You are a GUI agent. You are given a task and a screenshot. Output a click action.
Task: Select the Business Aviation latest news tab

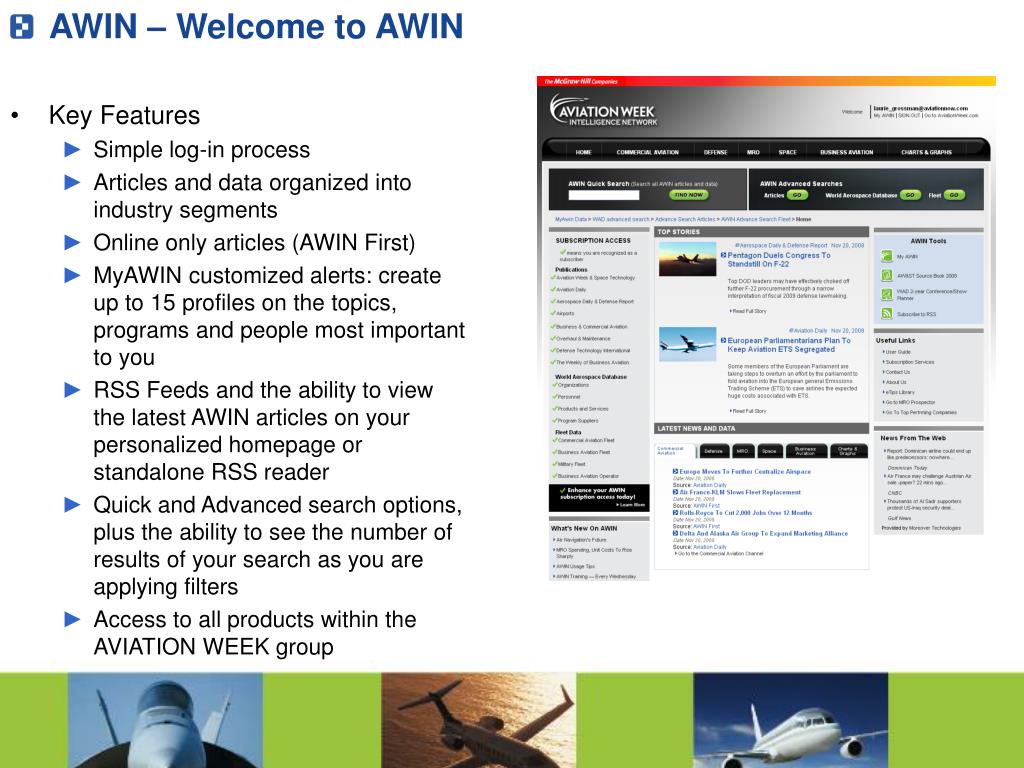point(805,451)
